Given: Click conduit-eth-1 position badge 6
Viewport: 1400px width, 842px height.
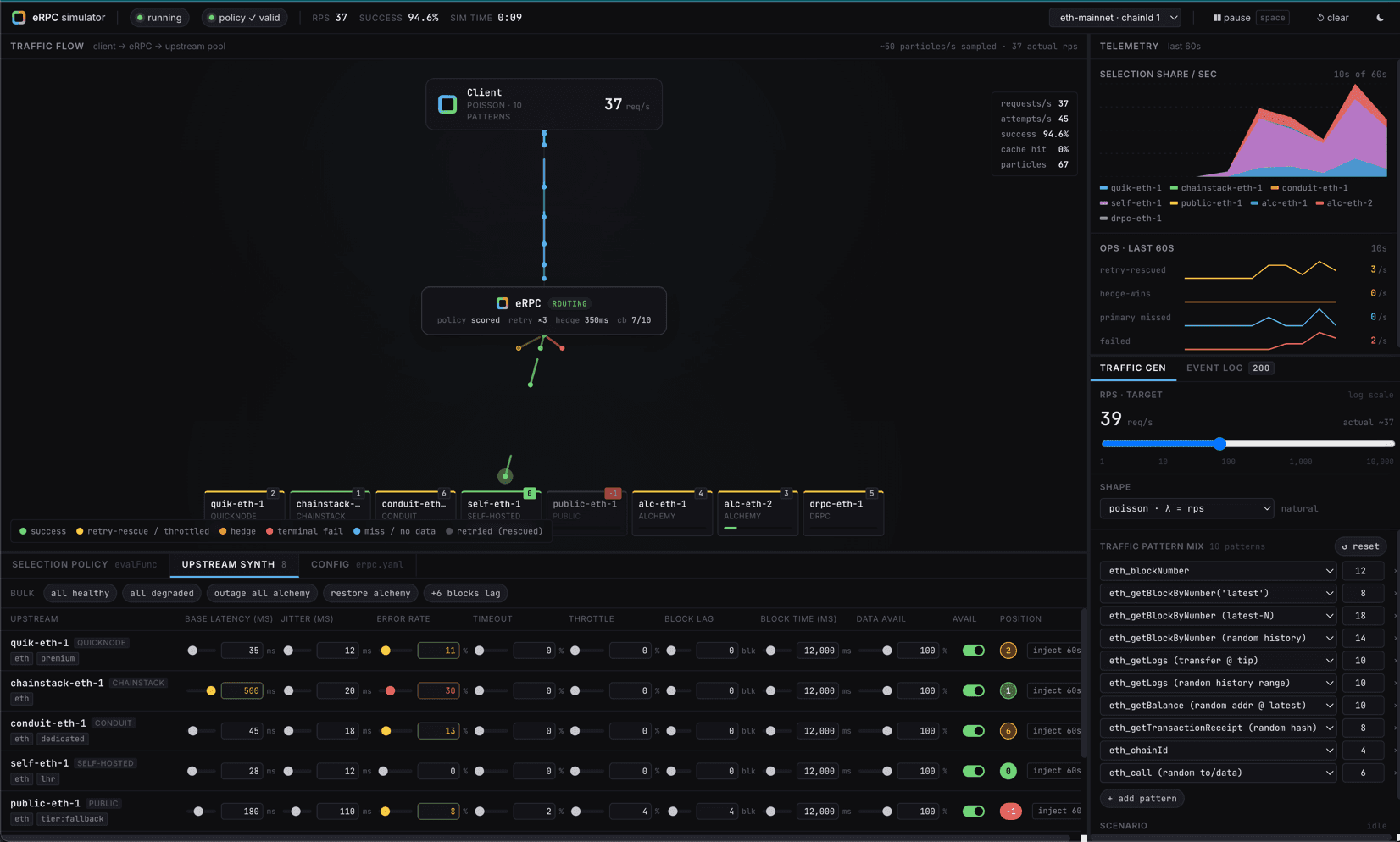Looking at the screenshot, I should (1008, 730).
